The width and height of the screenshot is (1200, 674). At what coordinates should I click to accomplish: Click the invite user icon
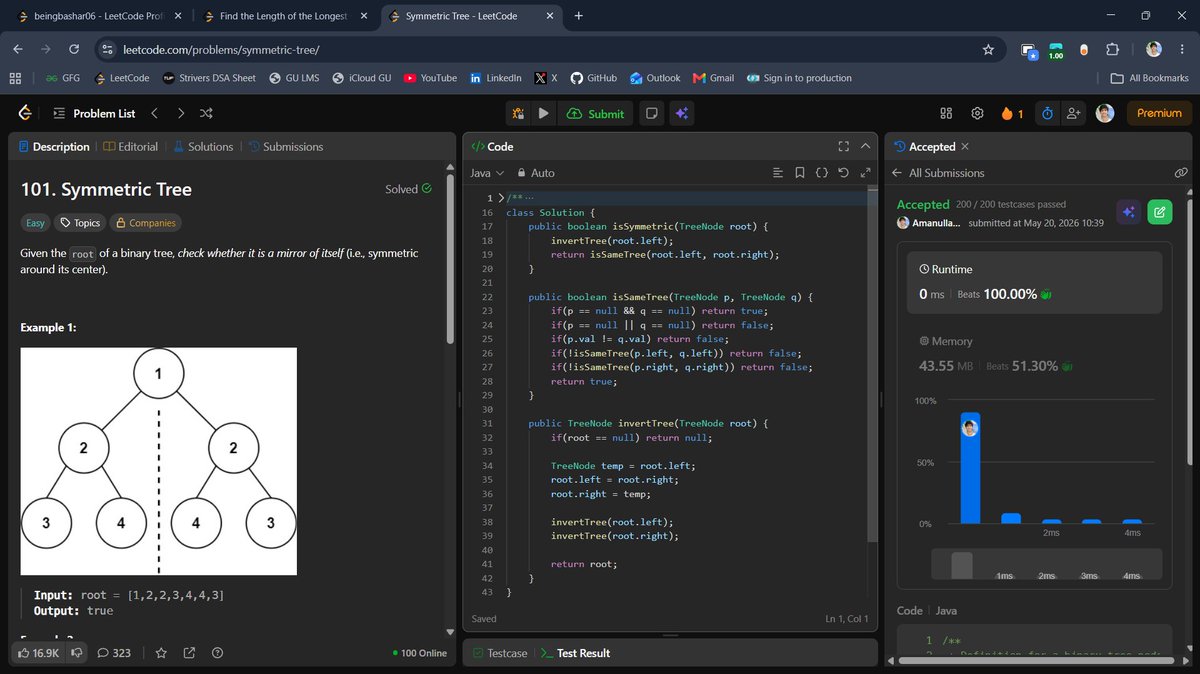pyautogui.click(x=1074, y=114)
